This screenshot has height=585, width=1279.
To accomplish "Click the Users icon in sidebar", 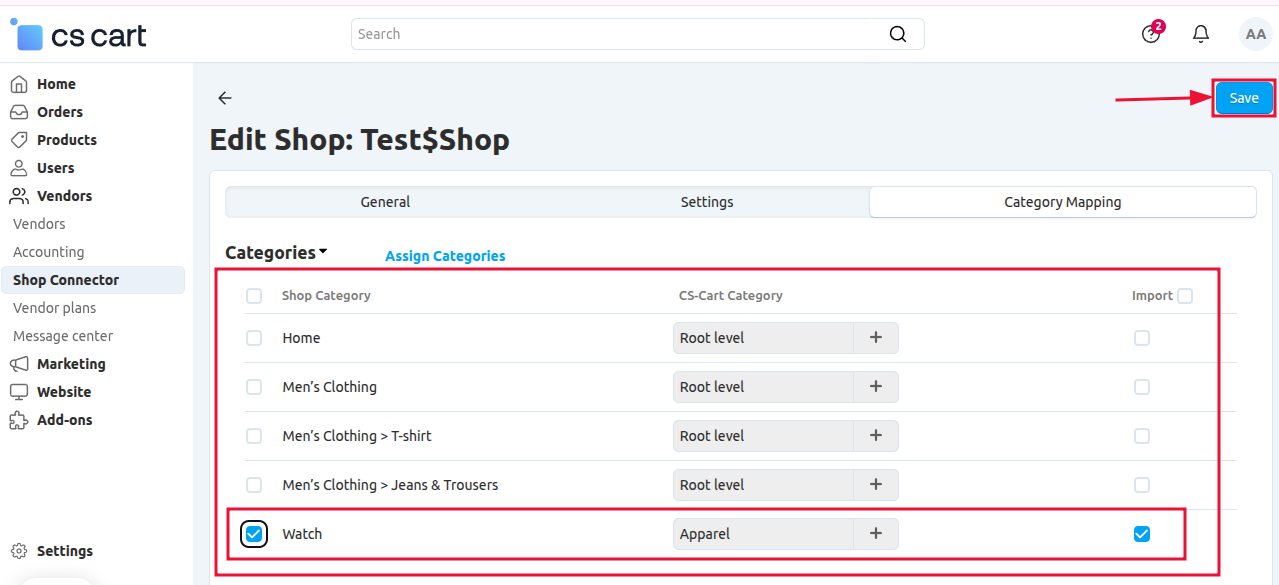I will pos(18,167).
